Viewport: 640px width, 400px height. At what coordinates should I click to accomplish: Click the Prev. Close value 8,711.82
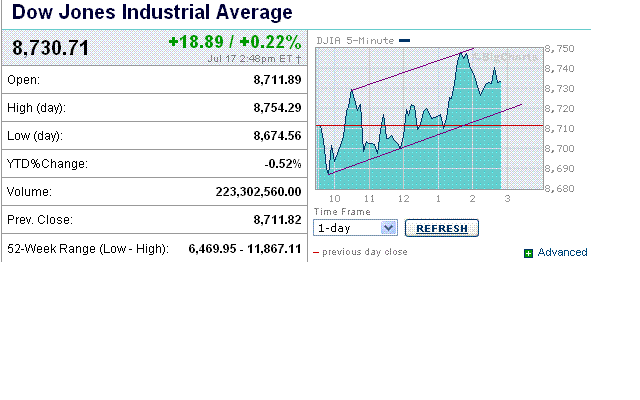277,220
